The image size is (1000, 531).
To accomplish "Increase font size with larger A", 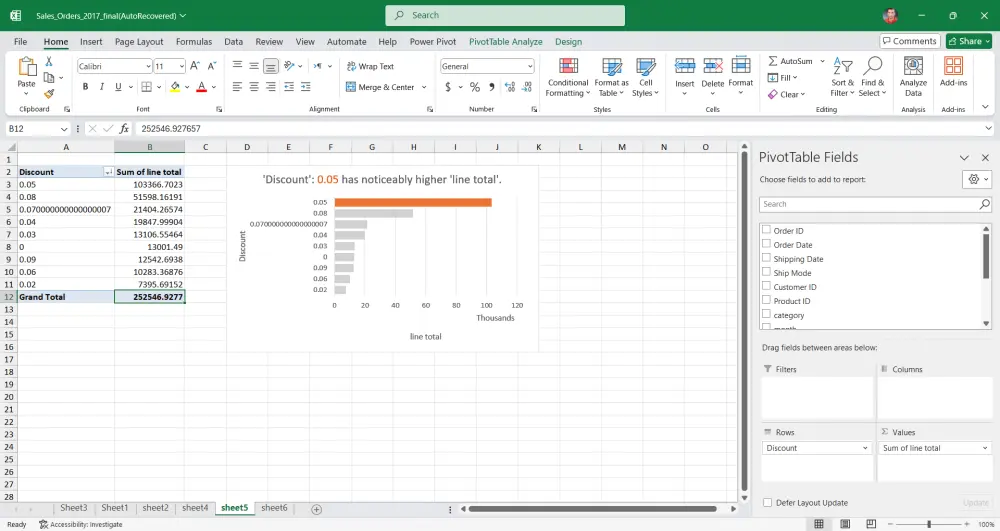I will point(195,66).
